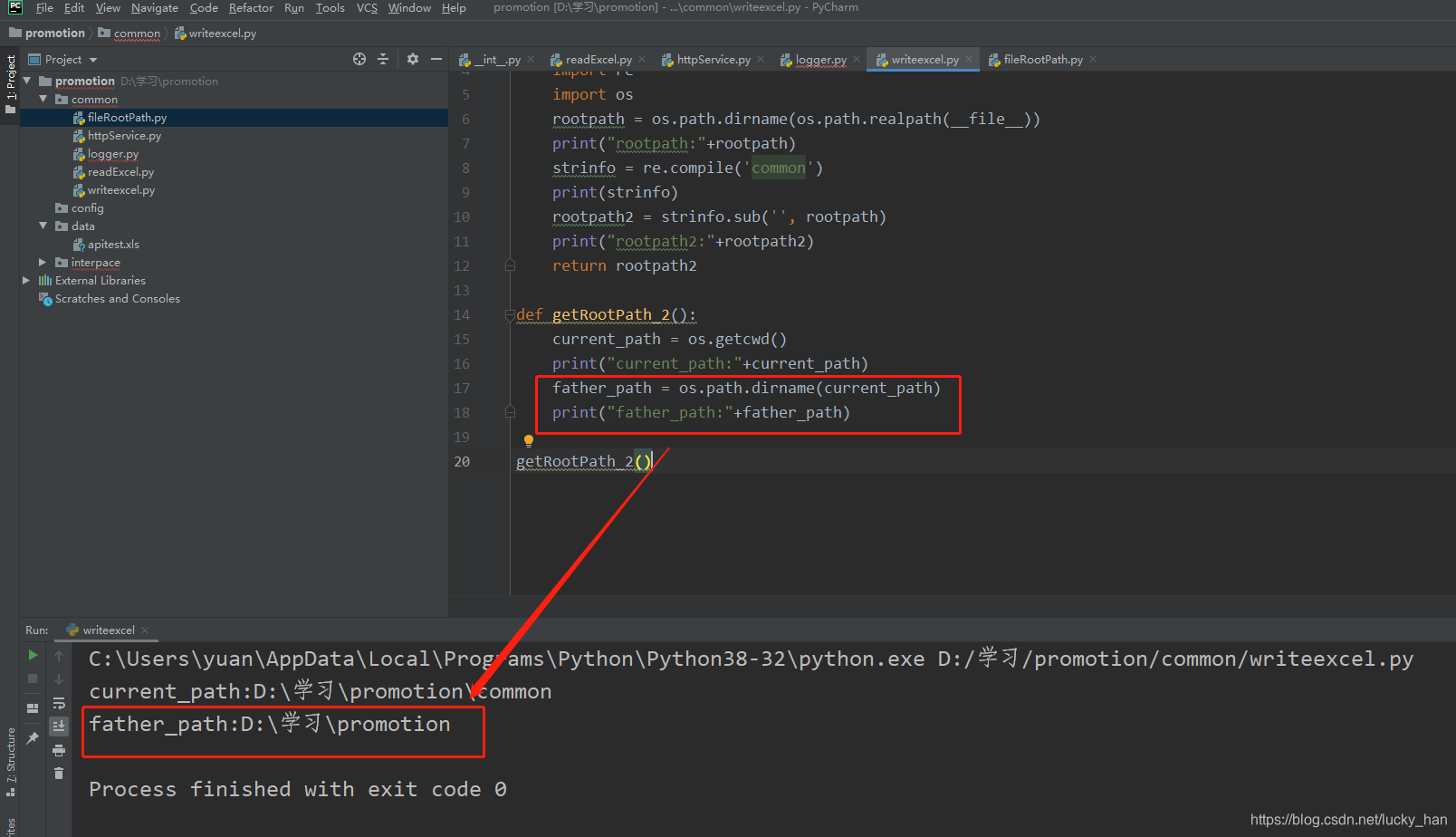
Task: Click the Collapse All icon in Project panel
Action: pos(383,59)
